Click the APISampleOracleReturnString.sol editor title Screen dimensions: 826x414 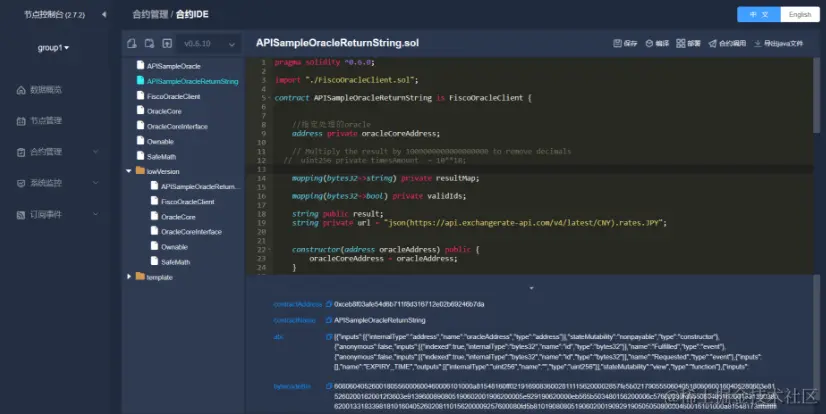(x=338, y=43)
